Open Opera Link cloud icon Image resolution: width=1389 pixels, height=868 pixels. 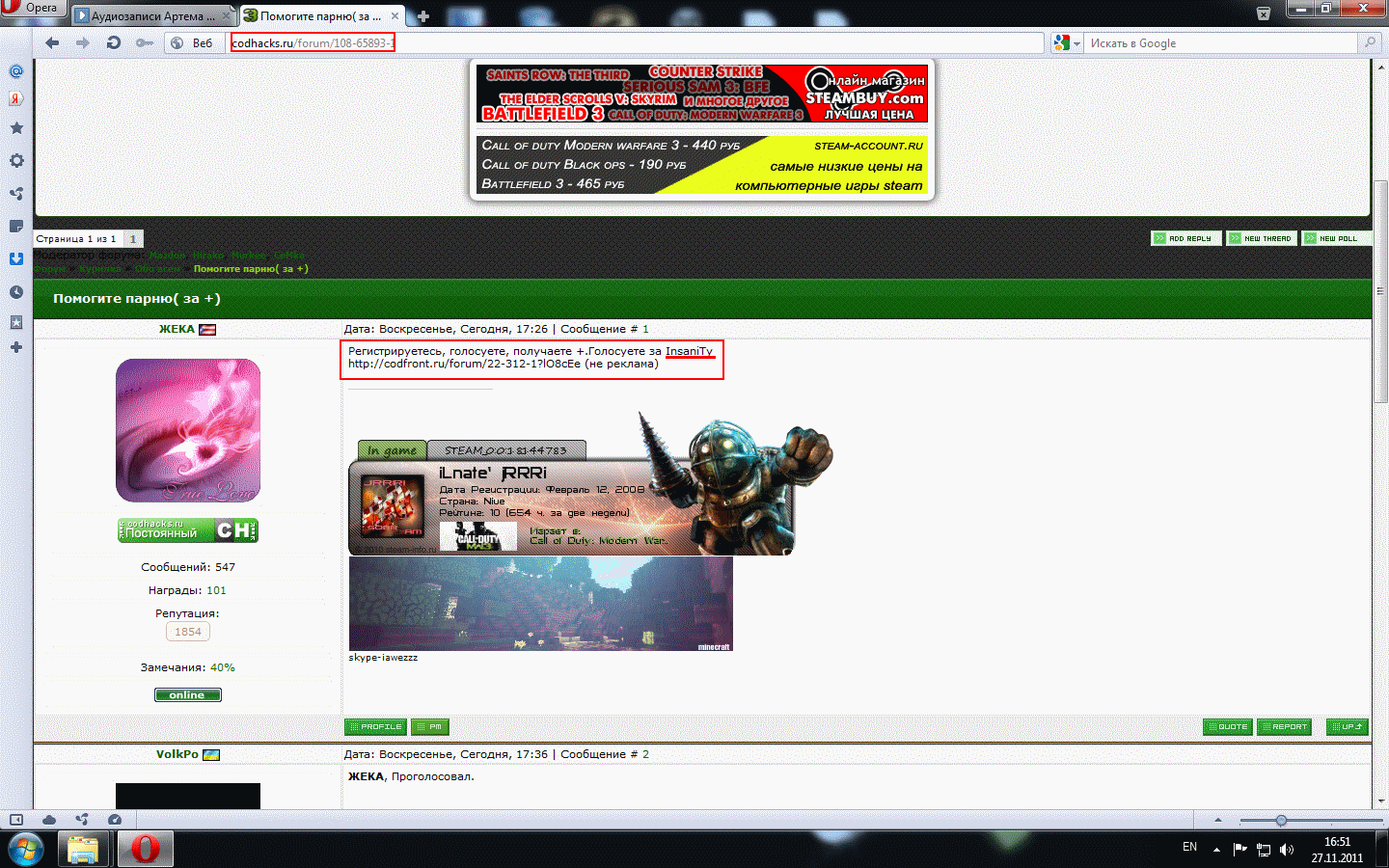tap(49, 820)
